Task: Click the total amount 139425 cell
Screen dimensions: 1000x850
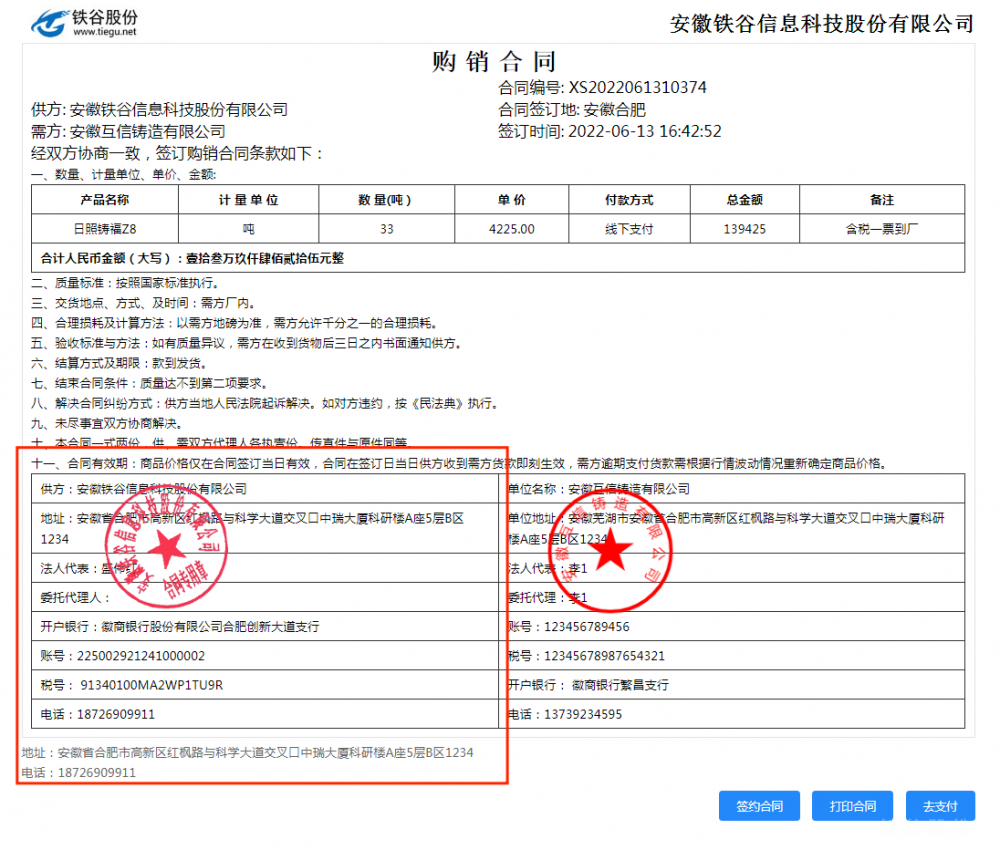Action: [x=744, y=229]
